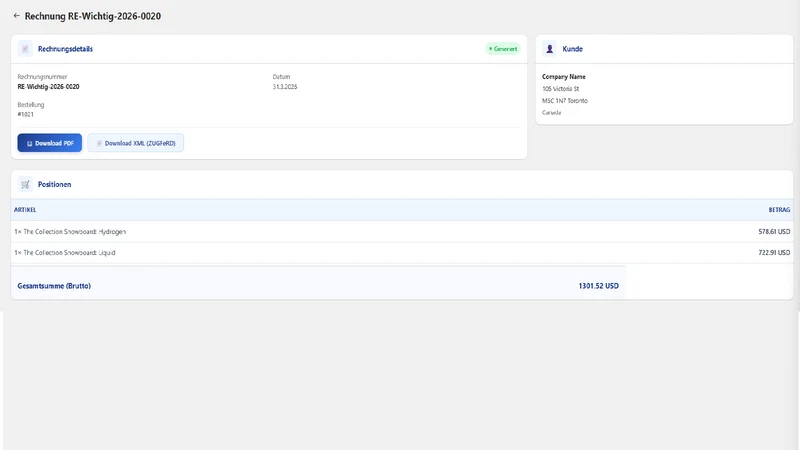The image size is (800, 450).
Task: Download the invoice as PDF
Action: tap(49, 143)
